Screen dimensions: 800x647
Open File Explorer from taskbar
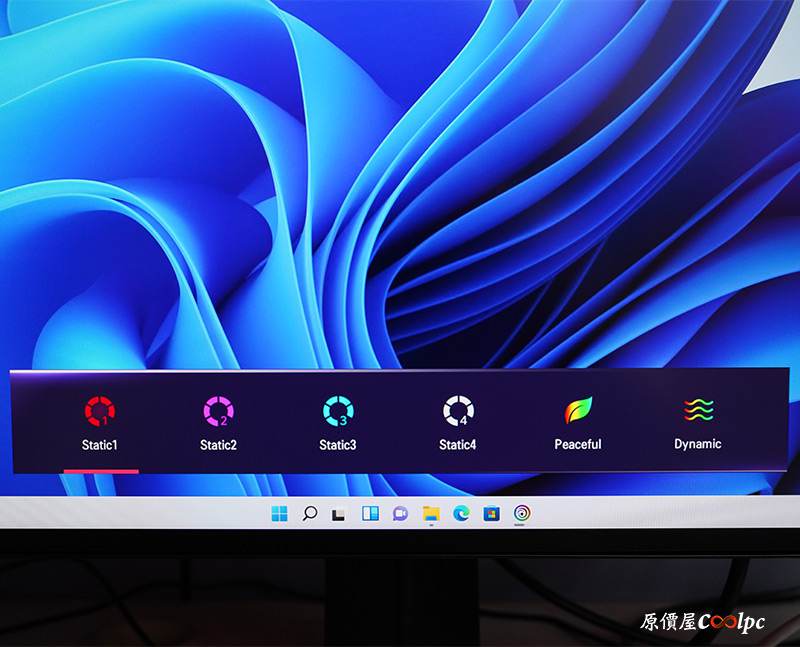click(432, 513)
